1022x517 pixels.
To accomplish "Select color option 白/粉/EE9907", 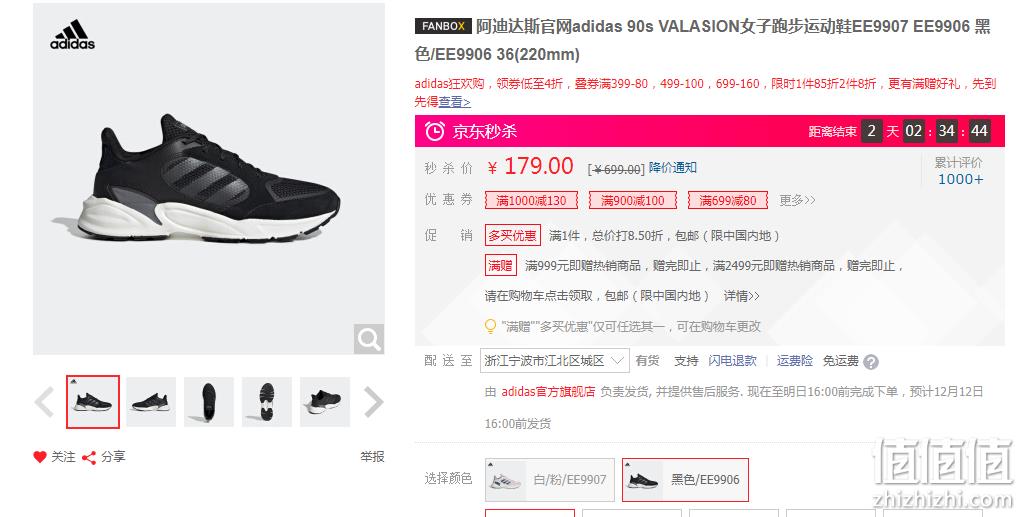I will point(549,480).
